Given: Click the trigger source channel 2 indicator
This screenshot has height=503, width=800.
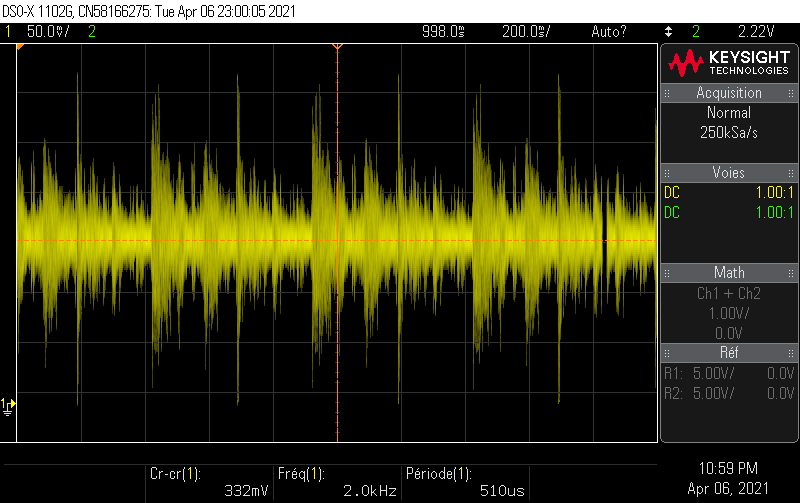Looking at the screenshot, I should (695, 32).
